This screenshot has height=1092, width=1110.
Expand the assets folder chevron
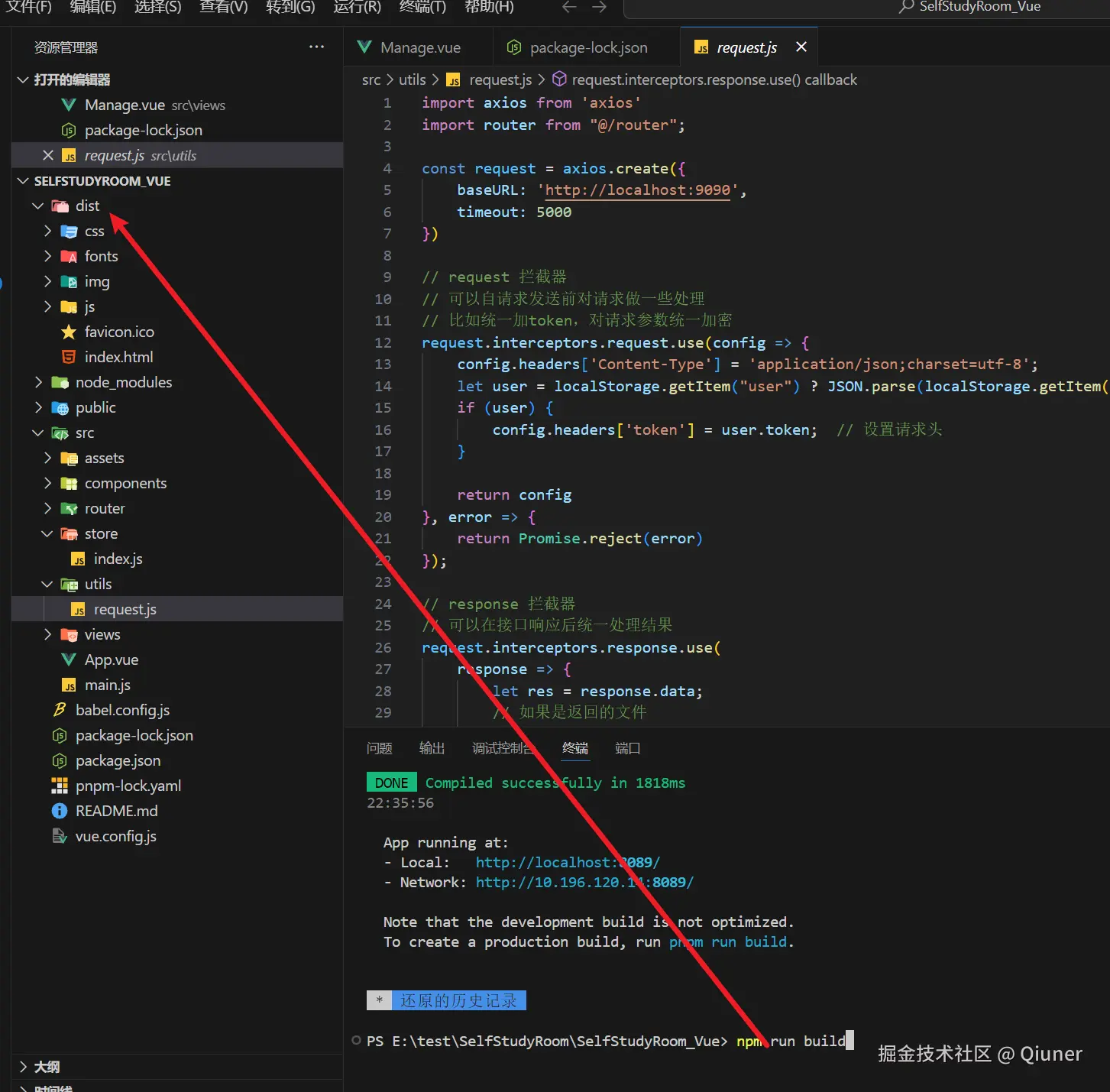(47, 458)
